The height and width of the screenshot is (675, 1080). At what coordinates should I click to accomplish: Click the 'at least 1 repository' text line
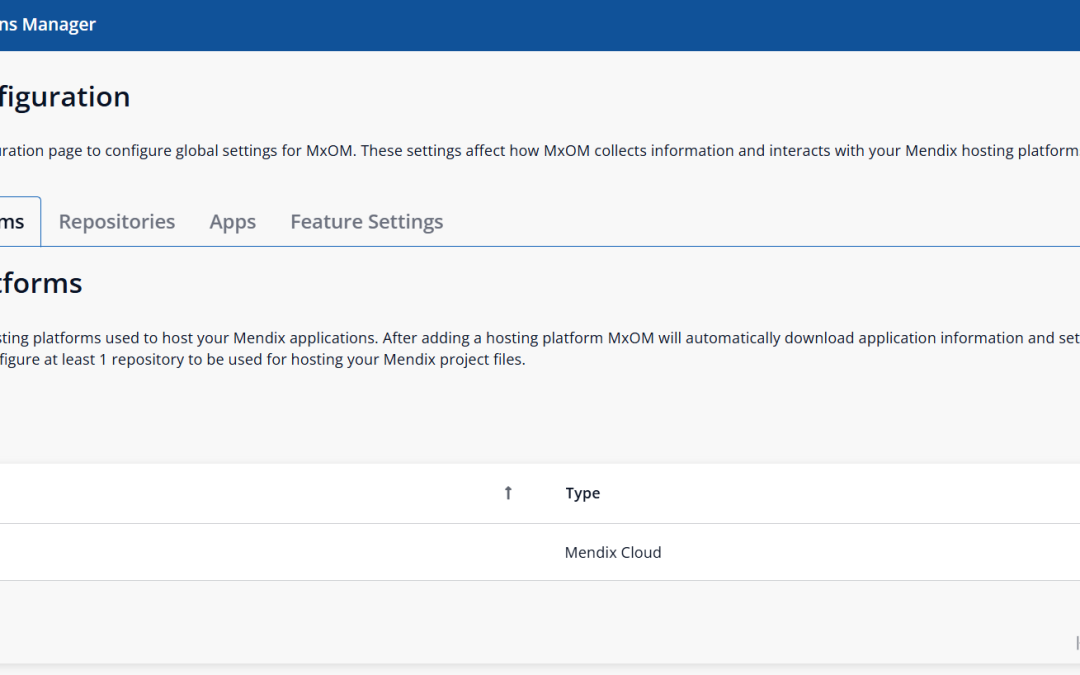pyautogui.click(x=262, y=360)
